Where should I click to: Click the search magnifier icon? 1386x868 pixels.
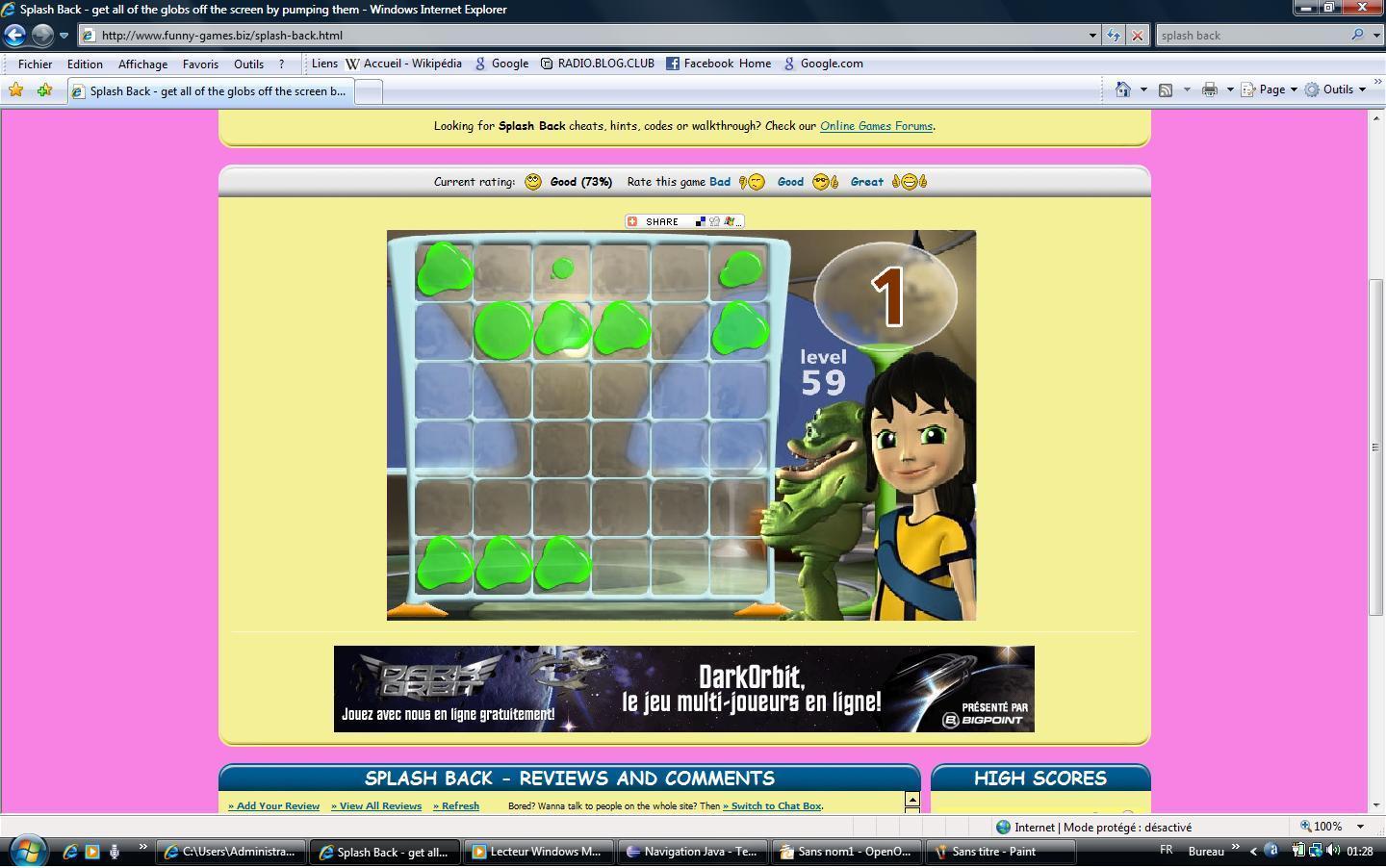[1357, 35]
